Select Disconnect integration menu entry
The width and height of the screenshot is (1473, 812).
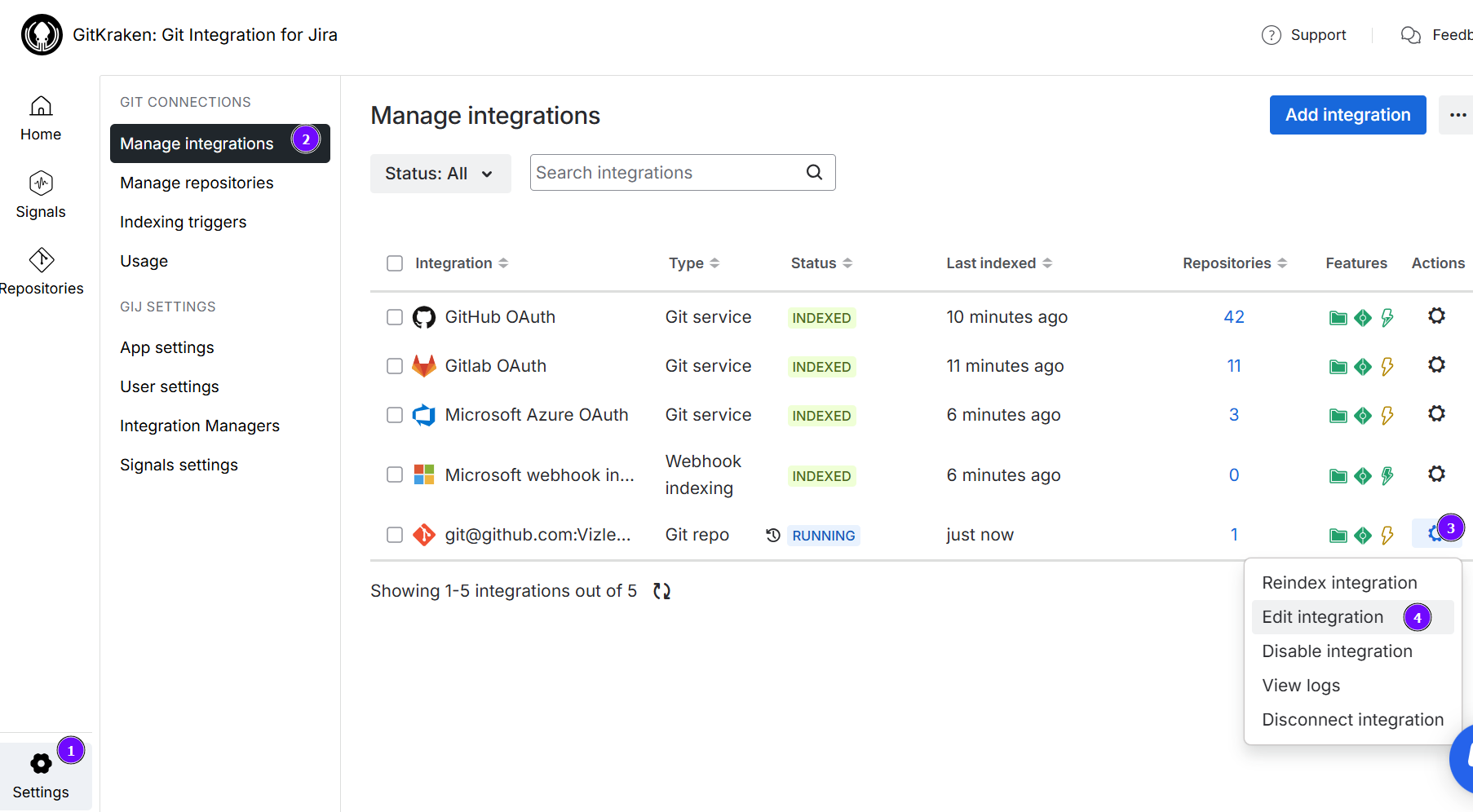tap(1352, 720)
